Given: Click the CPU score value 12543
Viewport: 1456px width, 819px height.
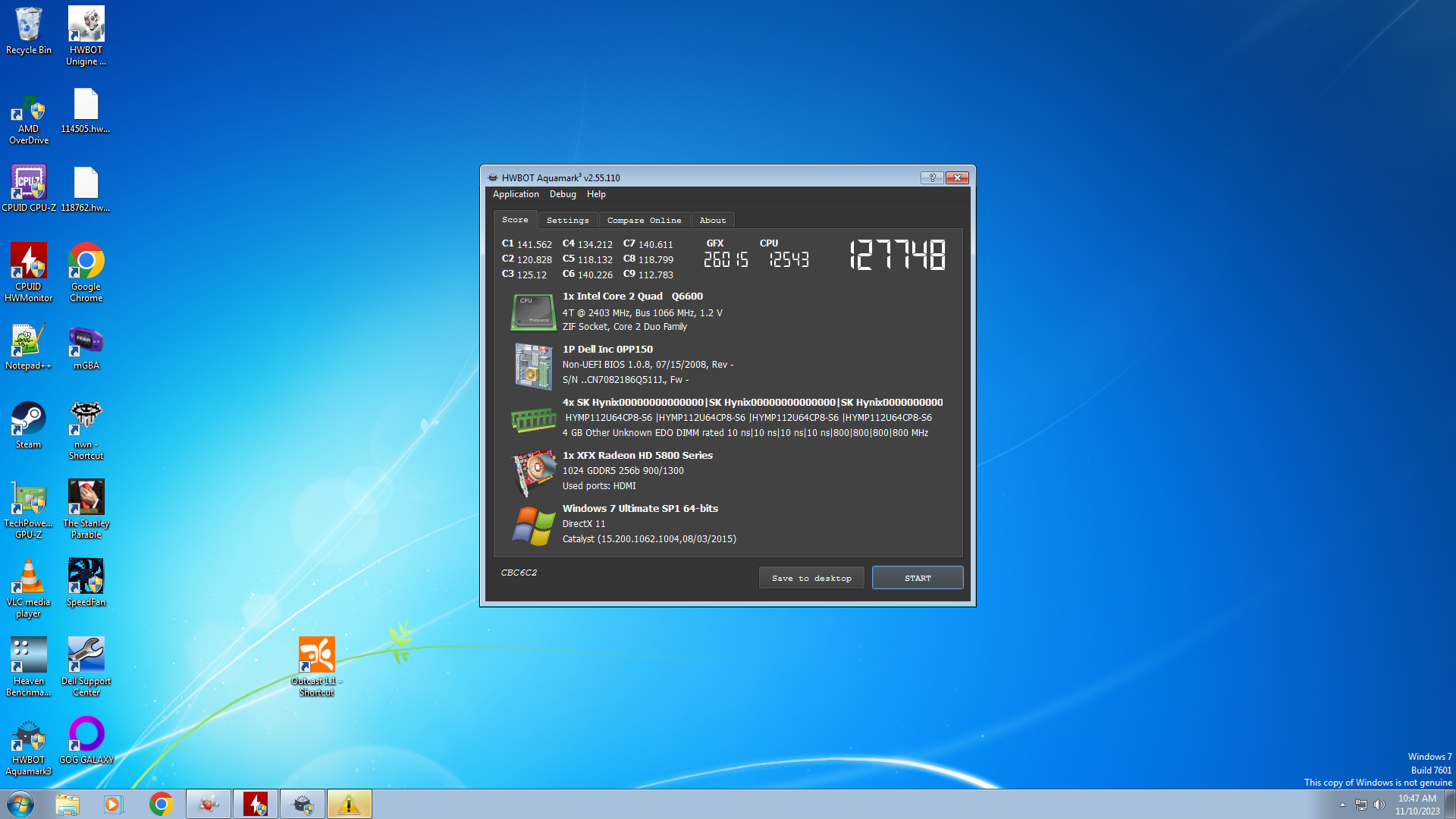Looking at the screenshot, I should coord(789,259).
